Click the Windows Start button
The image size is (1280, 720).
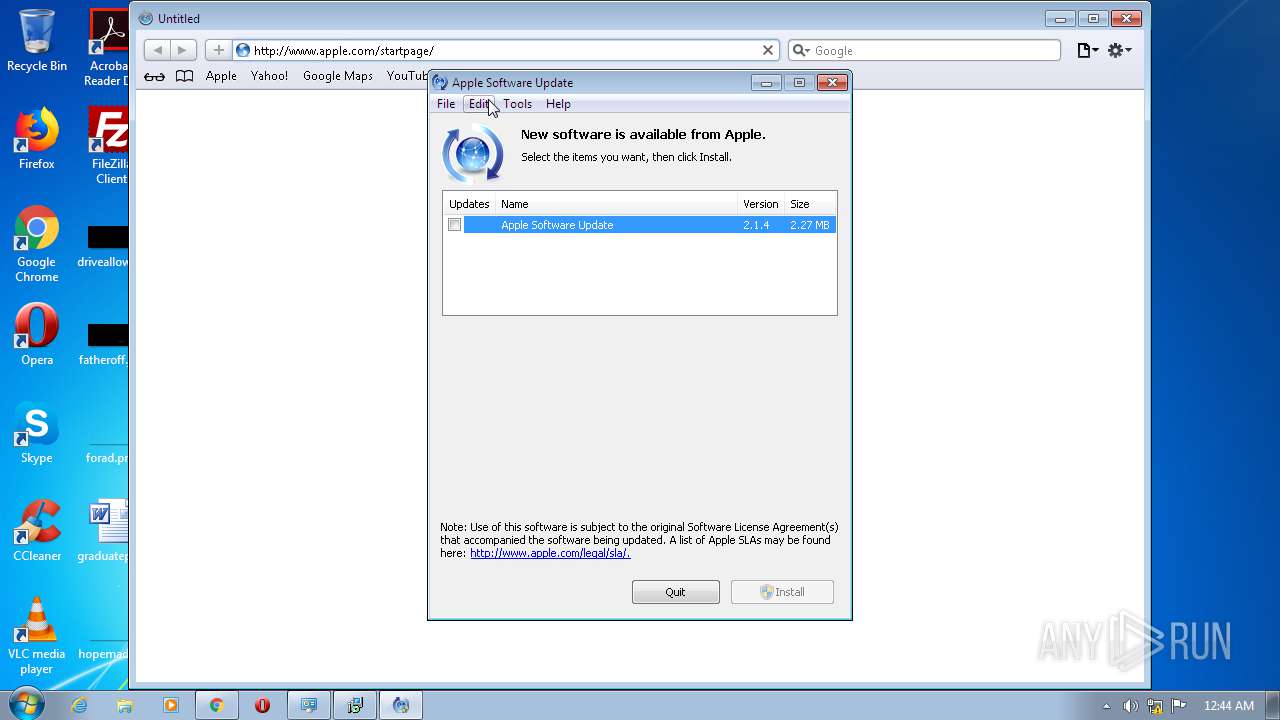coord(25,705)
